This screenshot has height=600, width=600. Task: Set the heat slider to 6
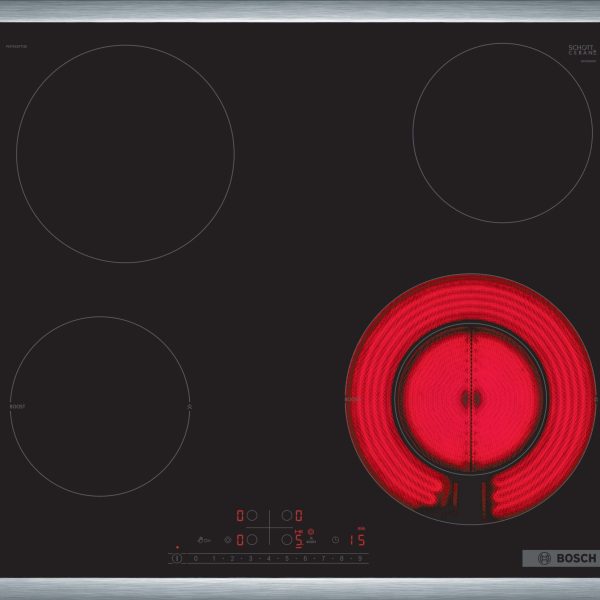tap(305, 559)
